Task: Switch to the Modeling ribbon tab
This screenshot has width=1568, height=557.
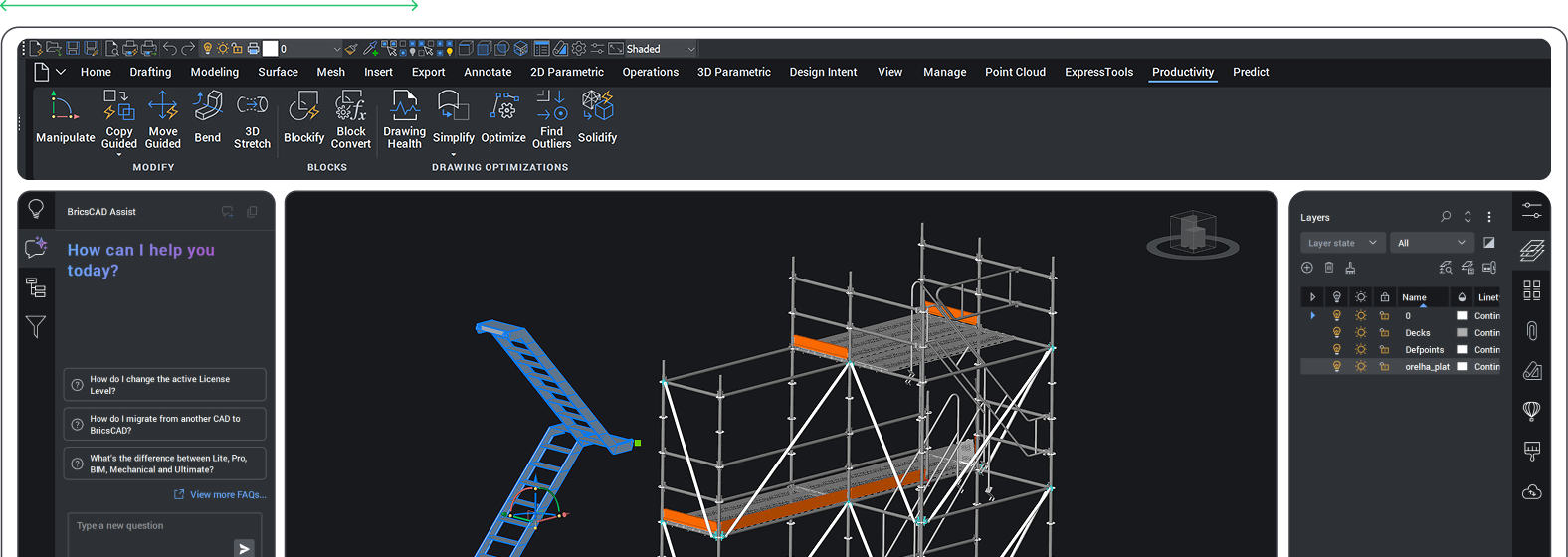Action: click(x=215, y=72)
